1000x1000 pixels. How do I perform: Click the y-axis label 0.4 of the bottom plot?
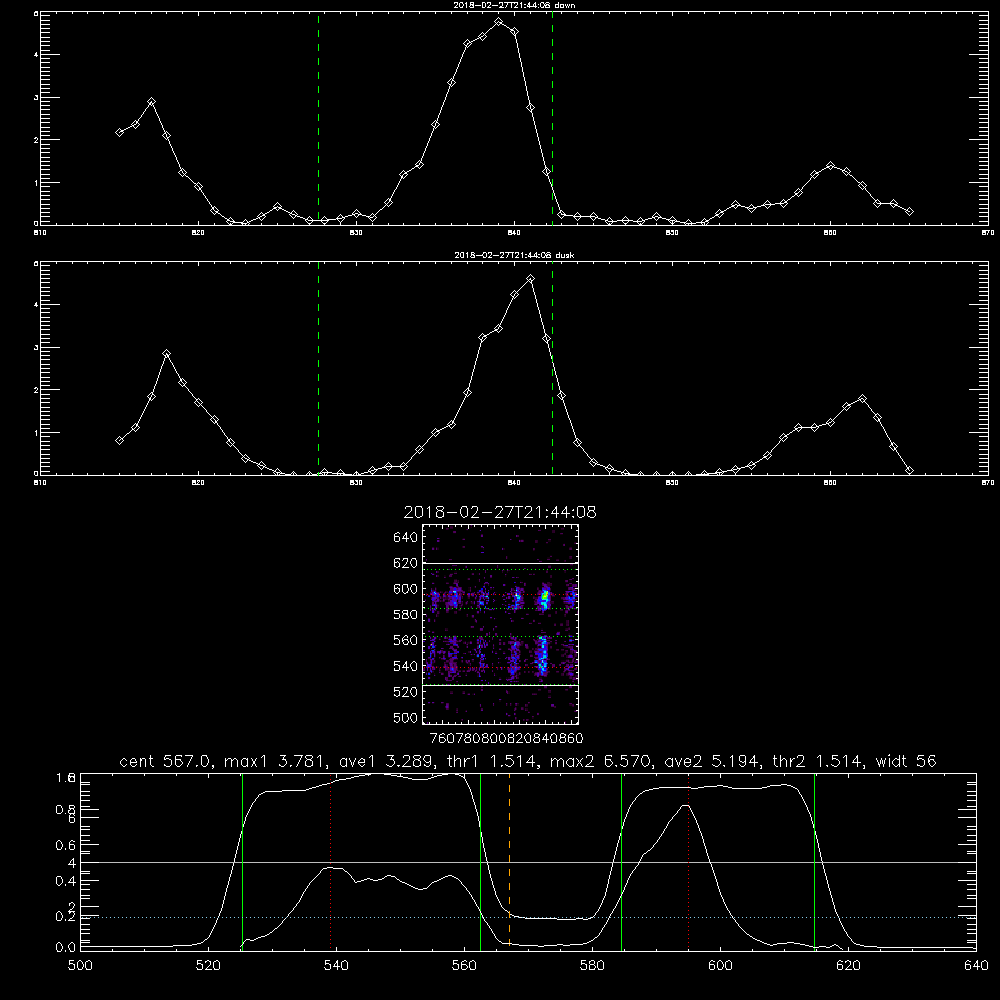(x=66, y=881)
